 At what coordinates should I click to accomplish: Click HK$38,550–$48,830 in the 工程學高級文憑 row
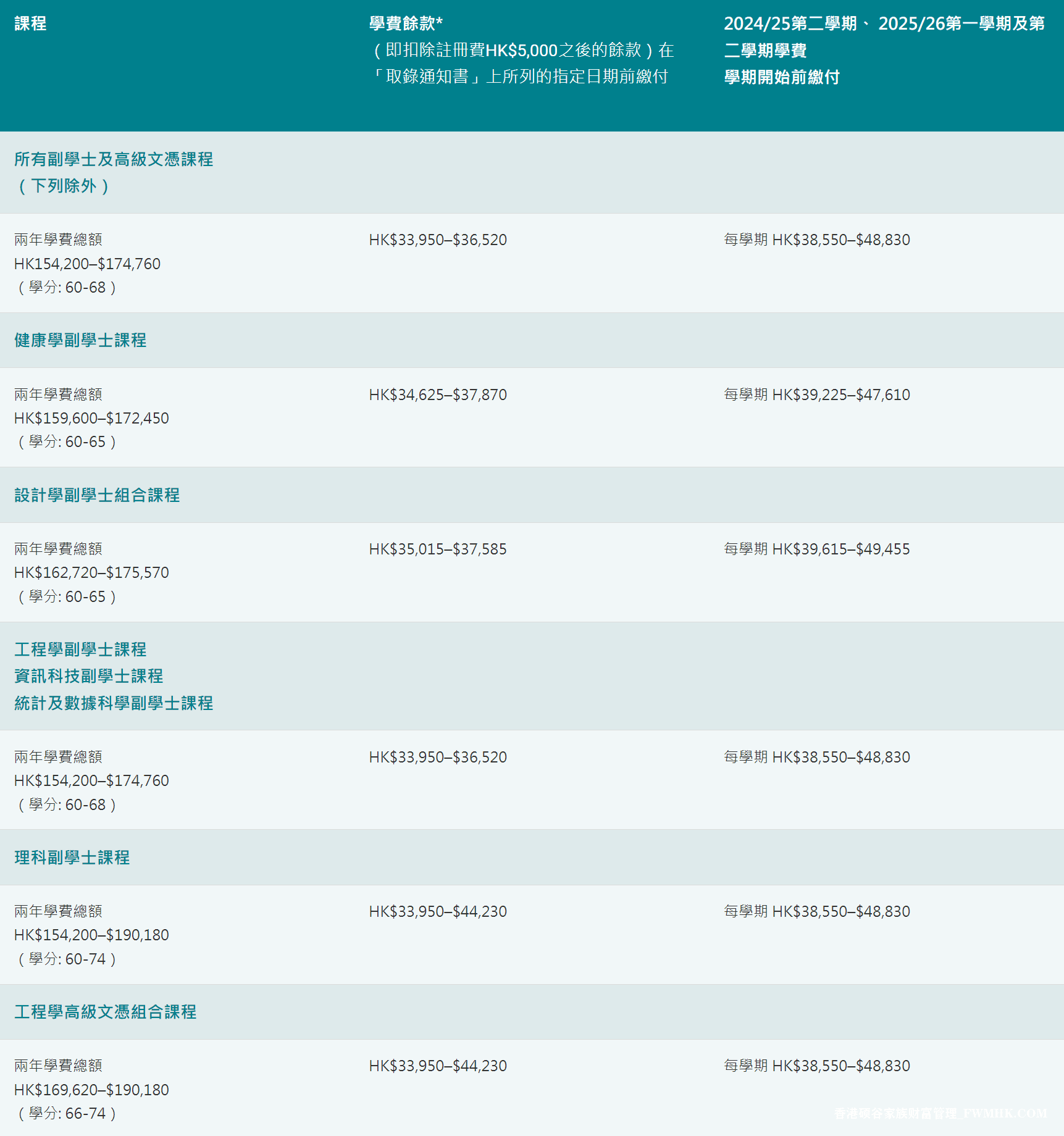(841, 1066)
